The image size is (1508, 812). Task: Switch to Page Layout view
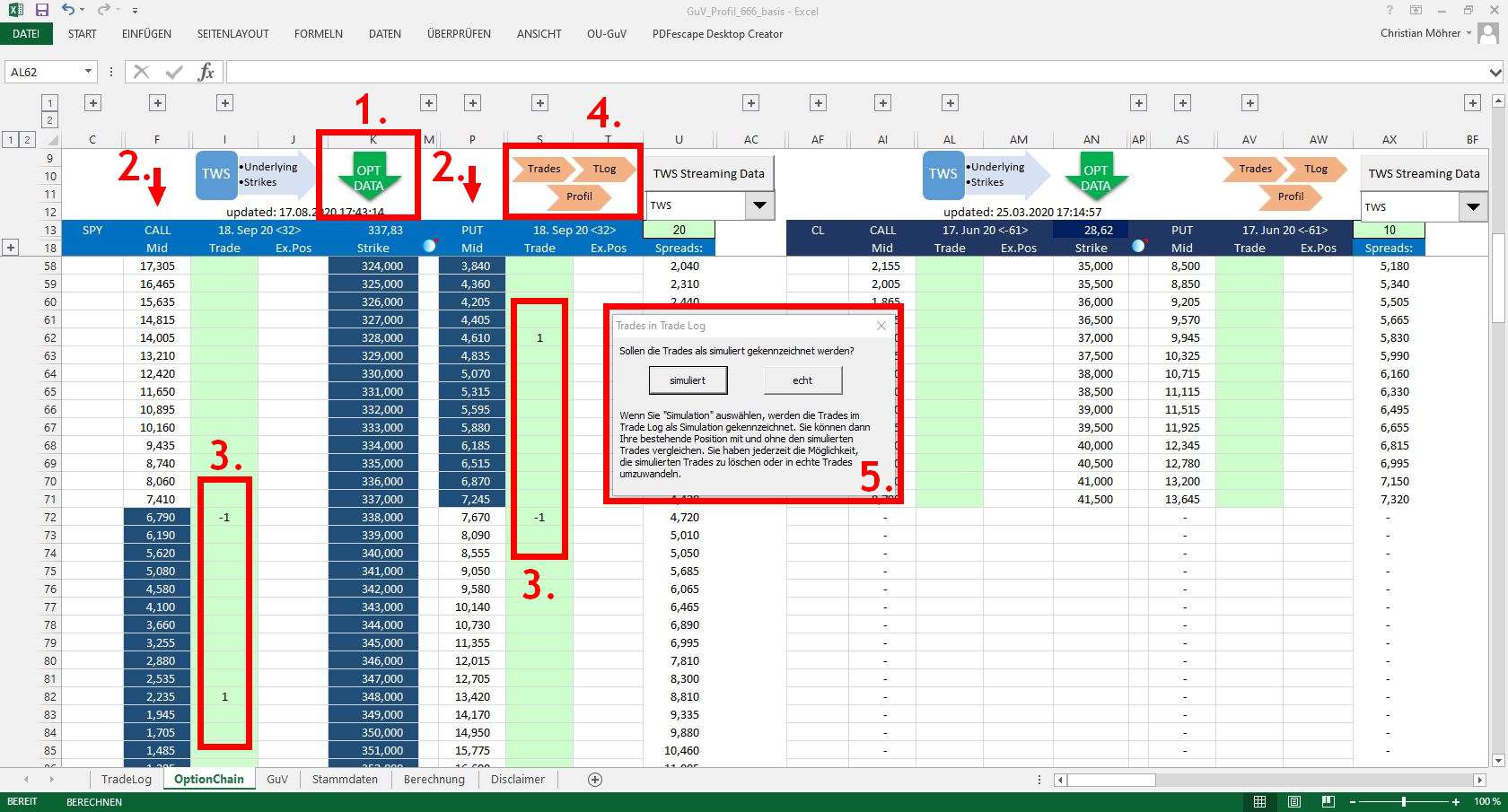point(1293,801)
